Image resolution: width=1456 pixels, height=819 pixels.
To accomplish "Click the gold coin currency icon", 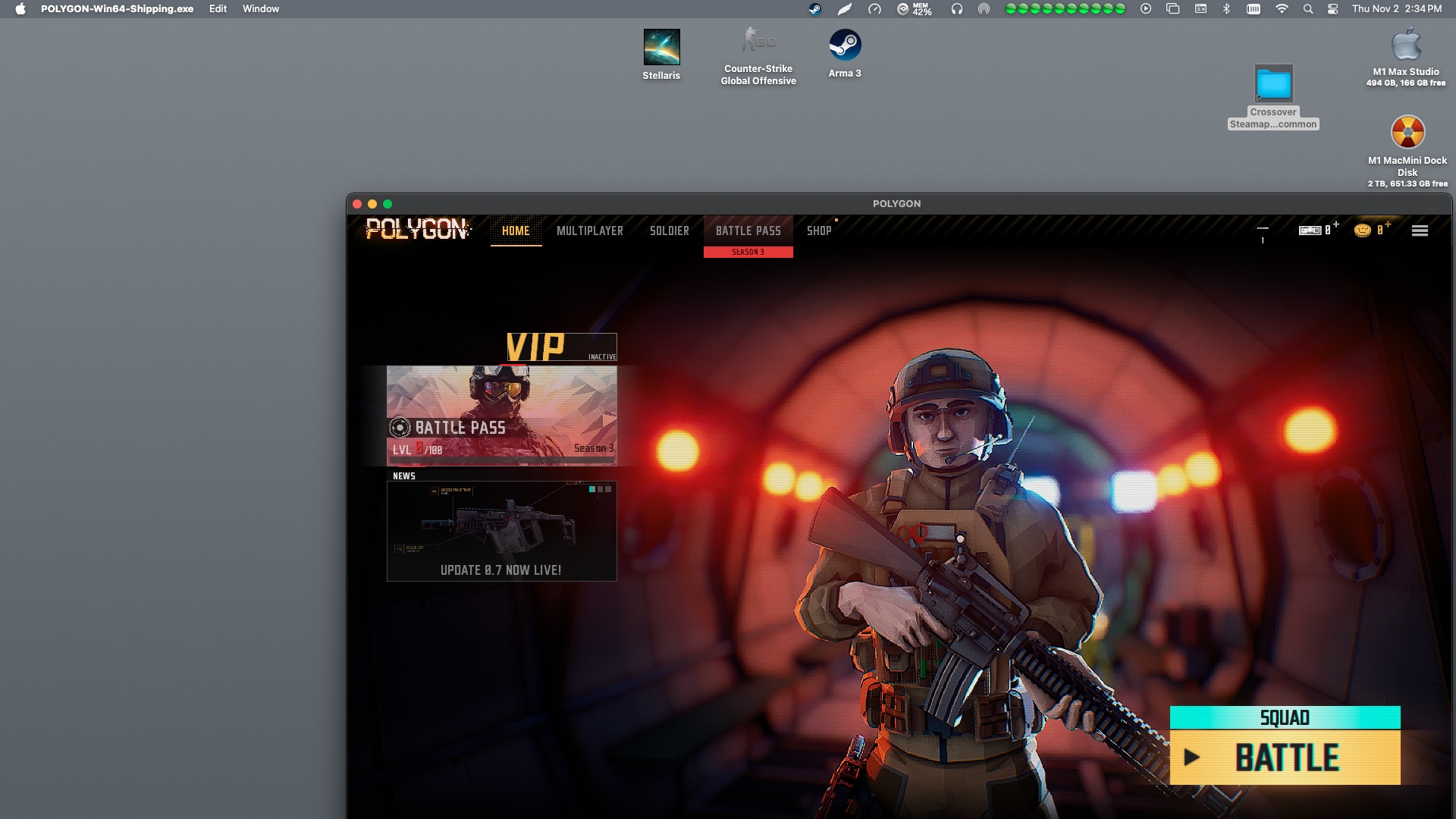I will (x=1363, y=231).
